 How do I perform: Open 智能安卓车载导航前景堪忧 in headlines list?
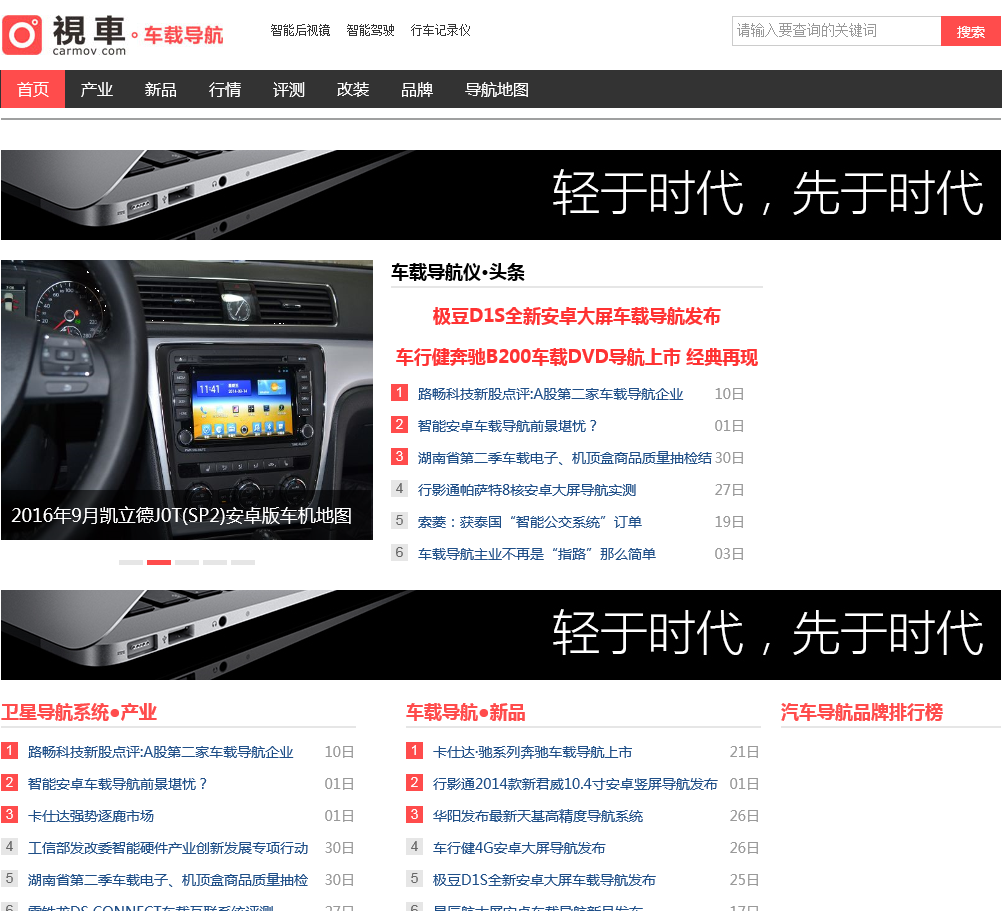(507, 426)
